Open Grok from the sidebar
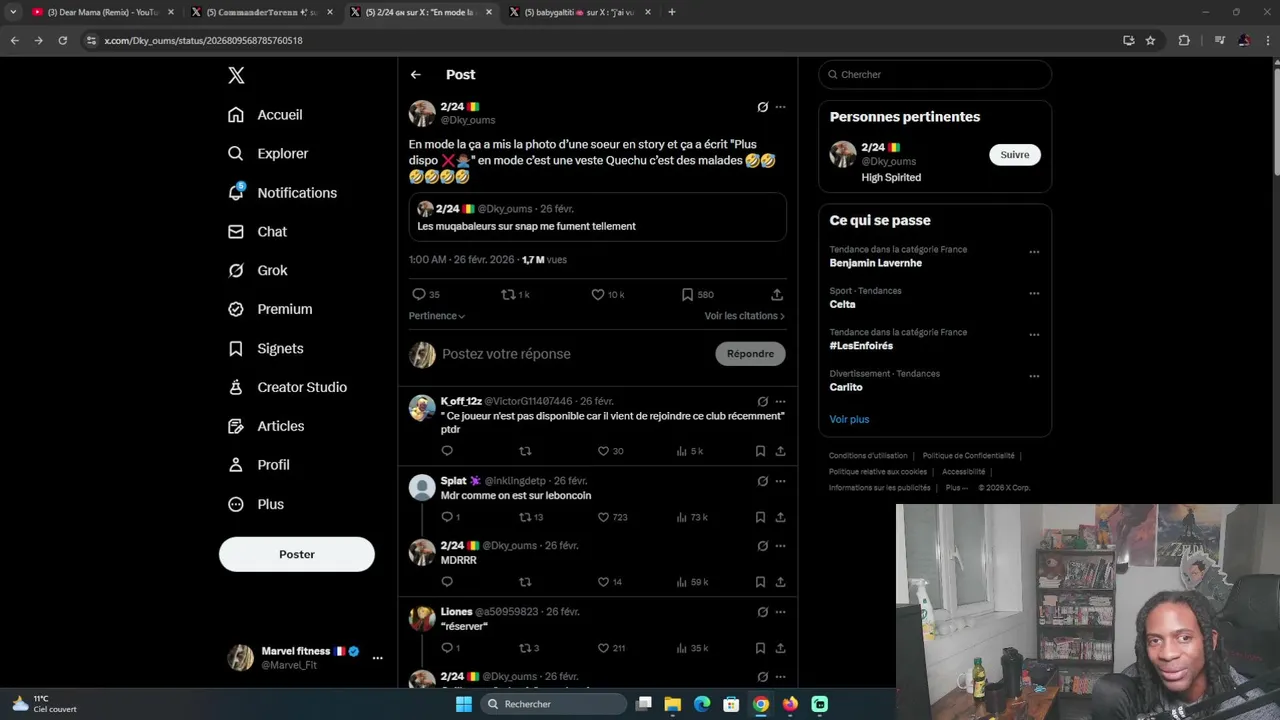Image resolution: width=1280 pixels, height=720 pixels. tap(257, 271)
